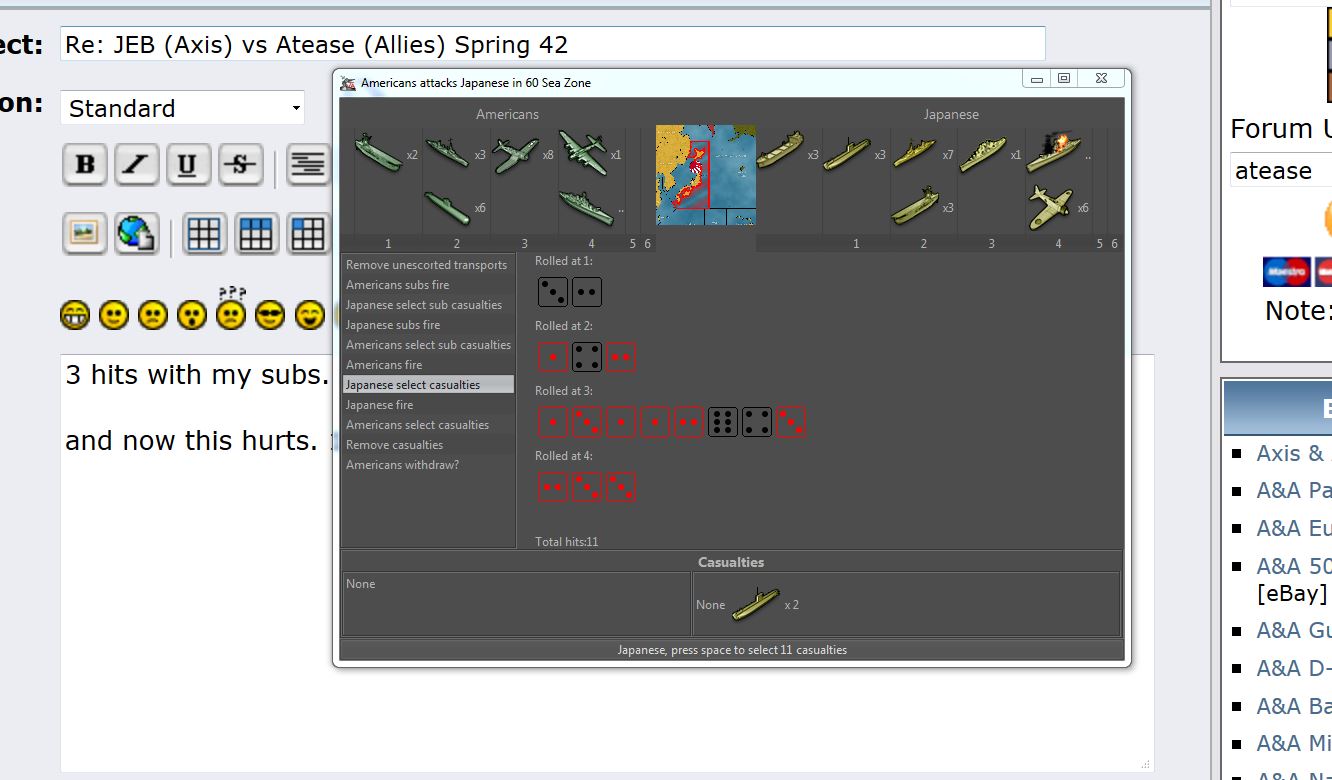The height and width of the screenshot is (780, 1332).
Task: Click the underline button
Action: pos(188,165)
